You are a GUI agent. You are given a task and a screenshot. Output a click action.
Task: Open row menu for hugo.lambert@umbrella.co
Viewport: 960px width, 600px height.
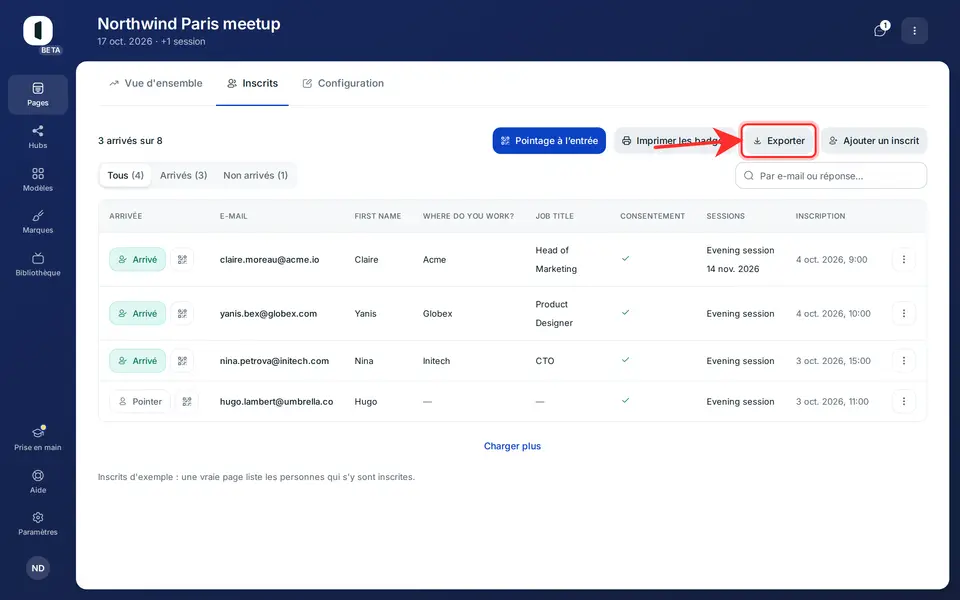(904, 402)
